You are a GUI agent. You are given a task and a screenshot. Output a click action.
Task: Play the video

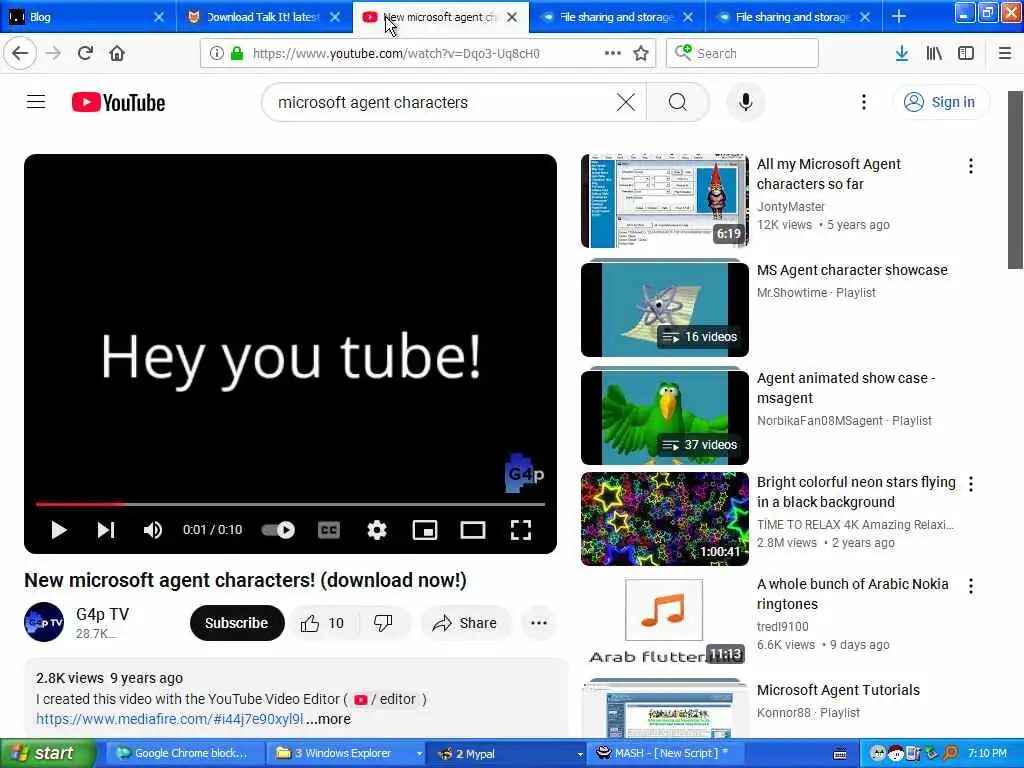(x=59, y=530)
